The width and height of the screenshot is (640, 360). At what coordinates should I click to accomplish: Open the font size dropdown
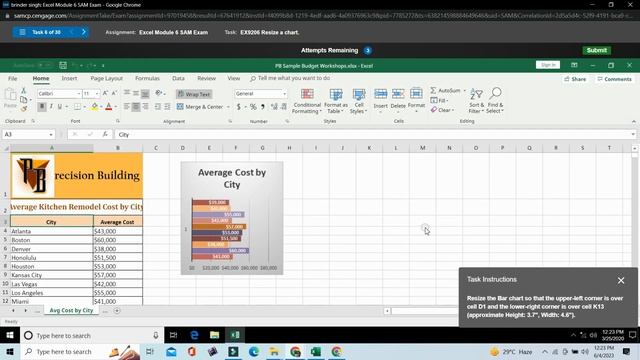[x=97, y=94]
